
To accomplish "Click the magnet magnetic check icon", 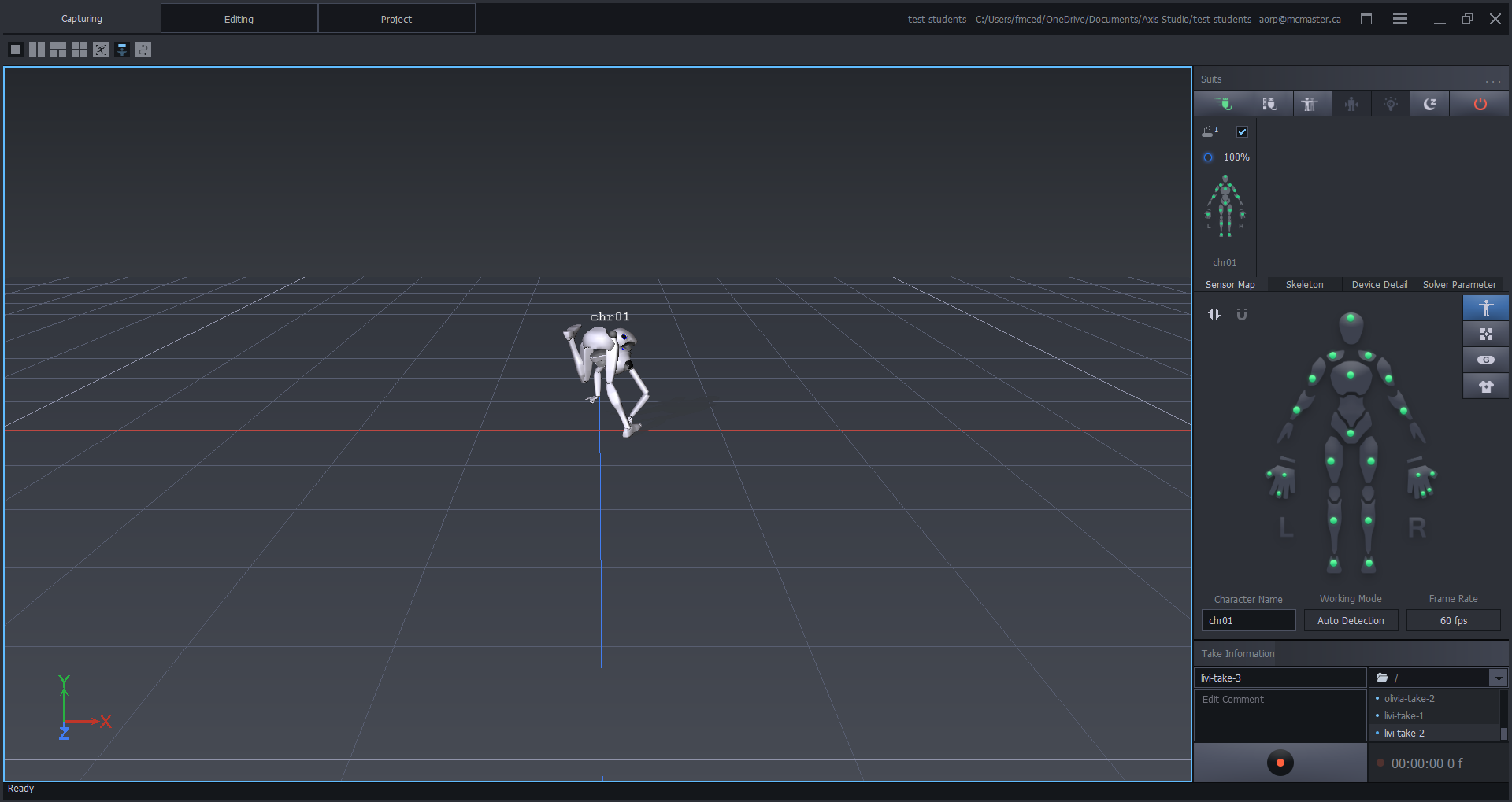I will click(1242, 314).
